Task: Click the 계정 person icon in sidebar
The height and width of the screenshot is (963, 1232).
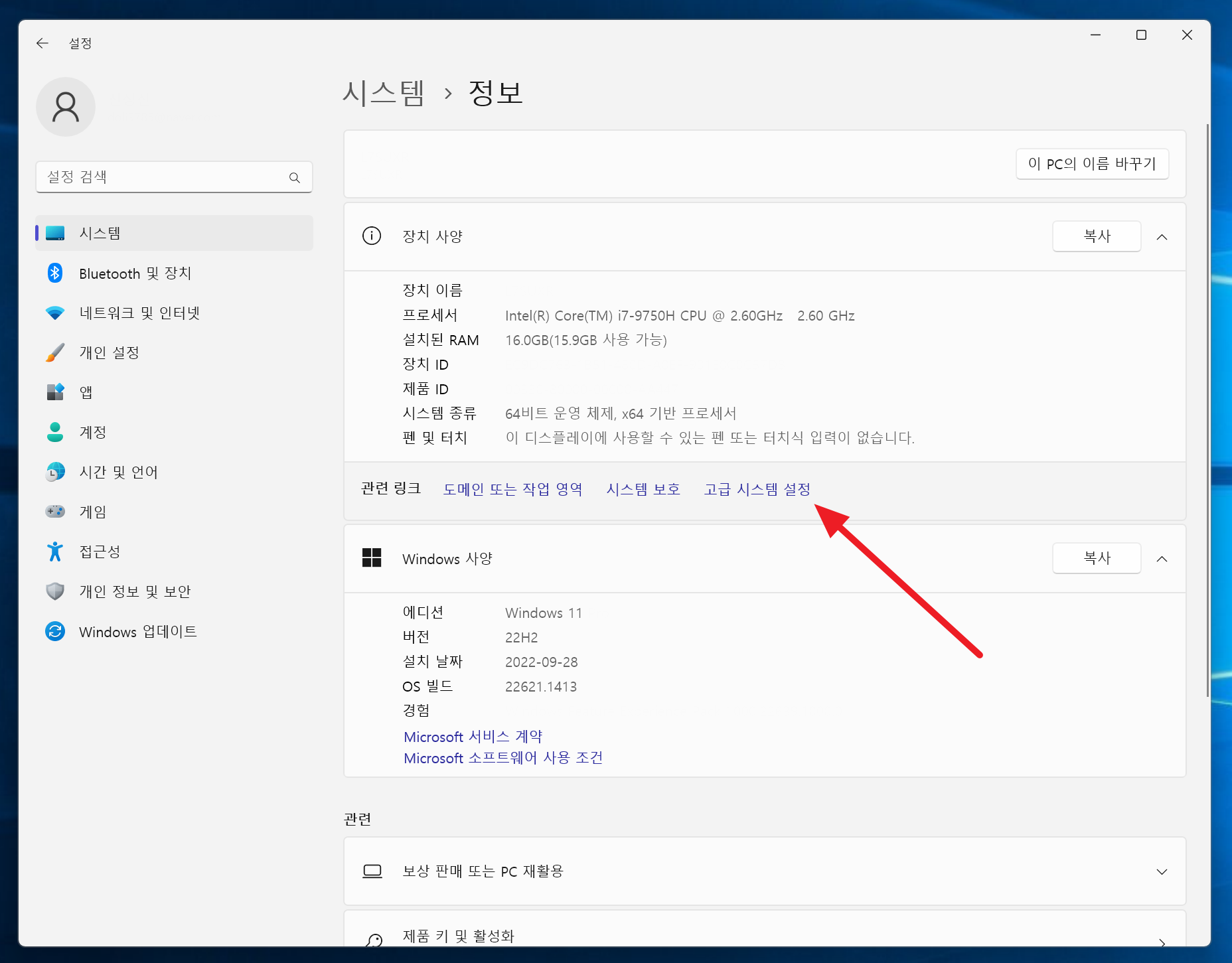Action: pos(55,432)
